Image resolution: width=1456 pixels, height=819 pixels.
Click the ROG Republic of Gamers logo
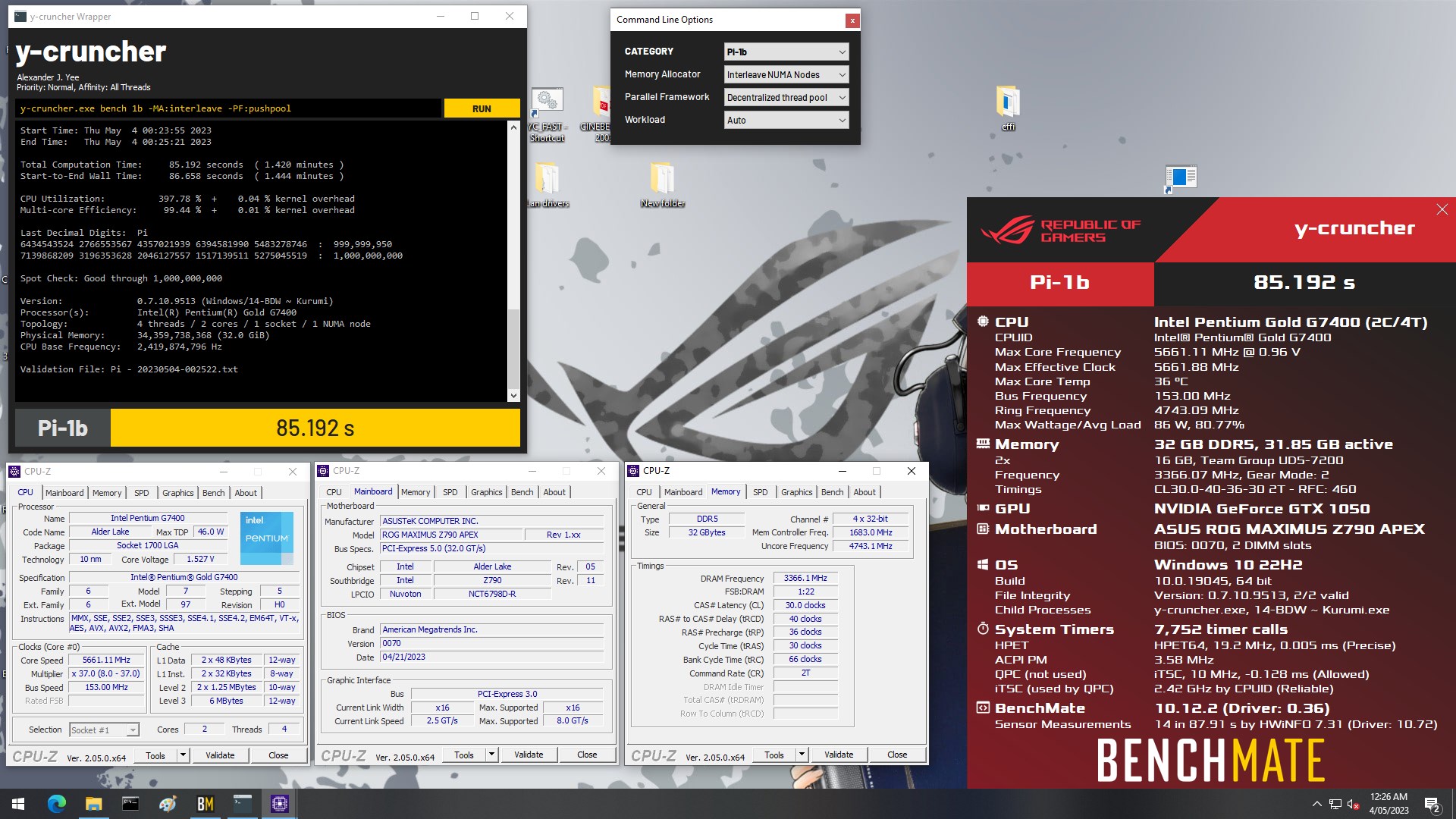pyautogui.click(x=1060, y=231)
